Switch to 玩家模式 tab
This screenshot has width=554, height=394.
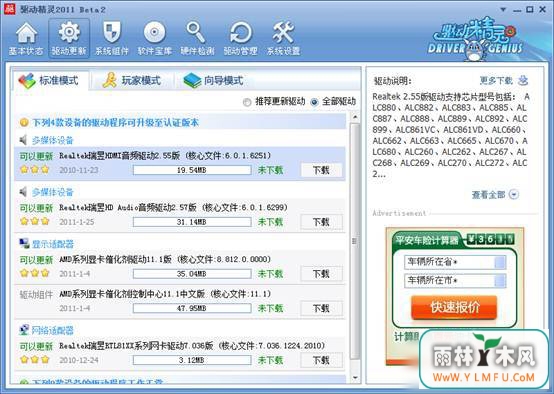[131, 81]
